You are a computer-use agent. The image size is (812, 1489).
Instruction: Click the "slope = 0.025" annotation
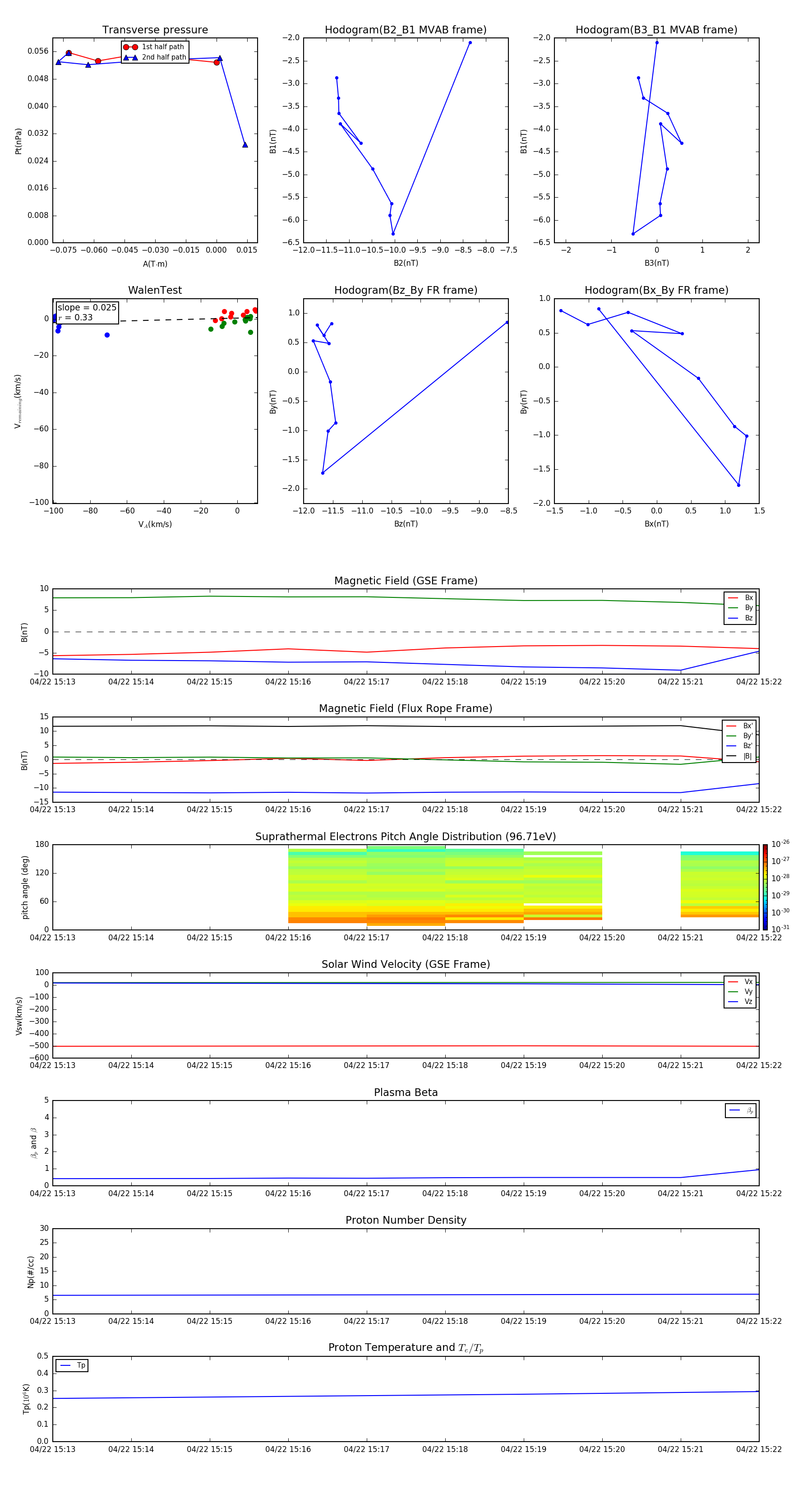(87, 308)
